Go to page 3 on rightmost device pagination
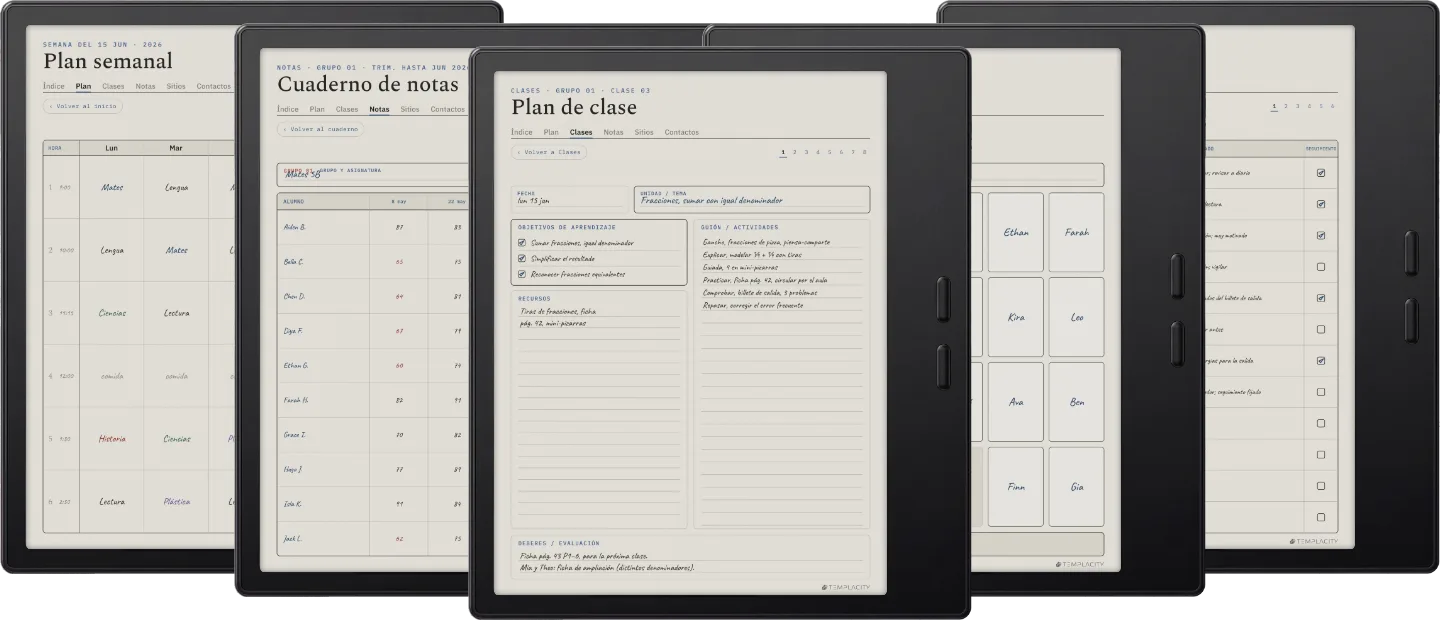The width and height of the screenshot is (1440, 620). [1298, 105]
